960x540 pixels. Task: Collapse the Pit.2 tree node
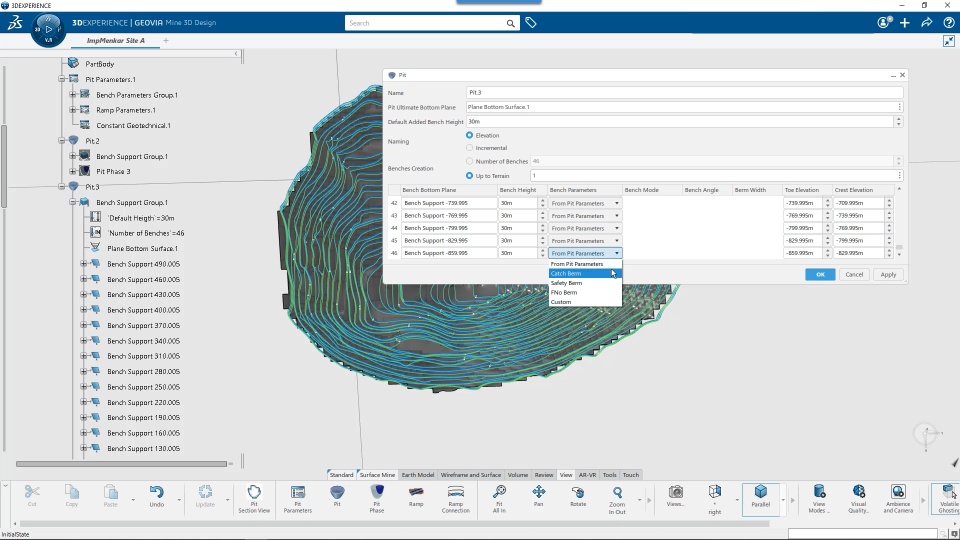point(62,141)
